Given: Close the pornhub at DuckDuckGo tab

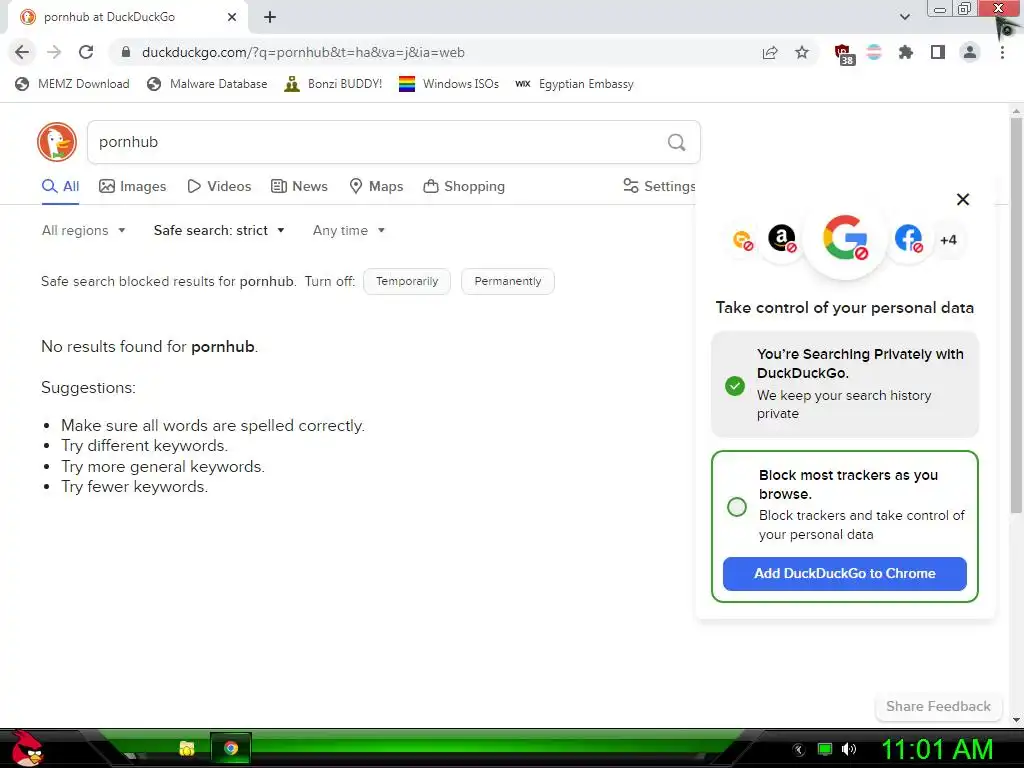Looking at the screenshot, I should pyautogui.click(x=232, y=17).
